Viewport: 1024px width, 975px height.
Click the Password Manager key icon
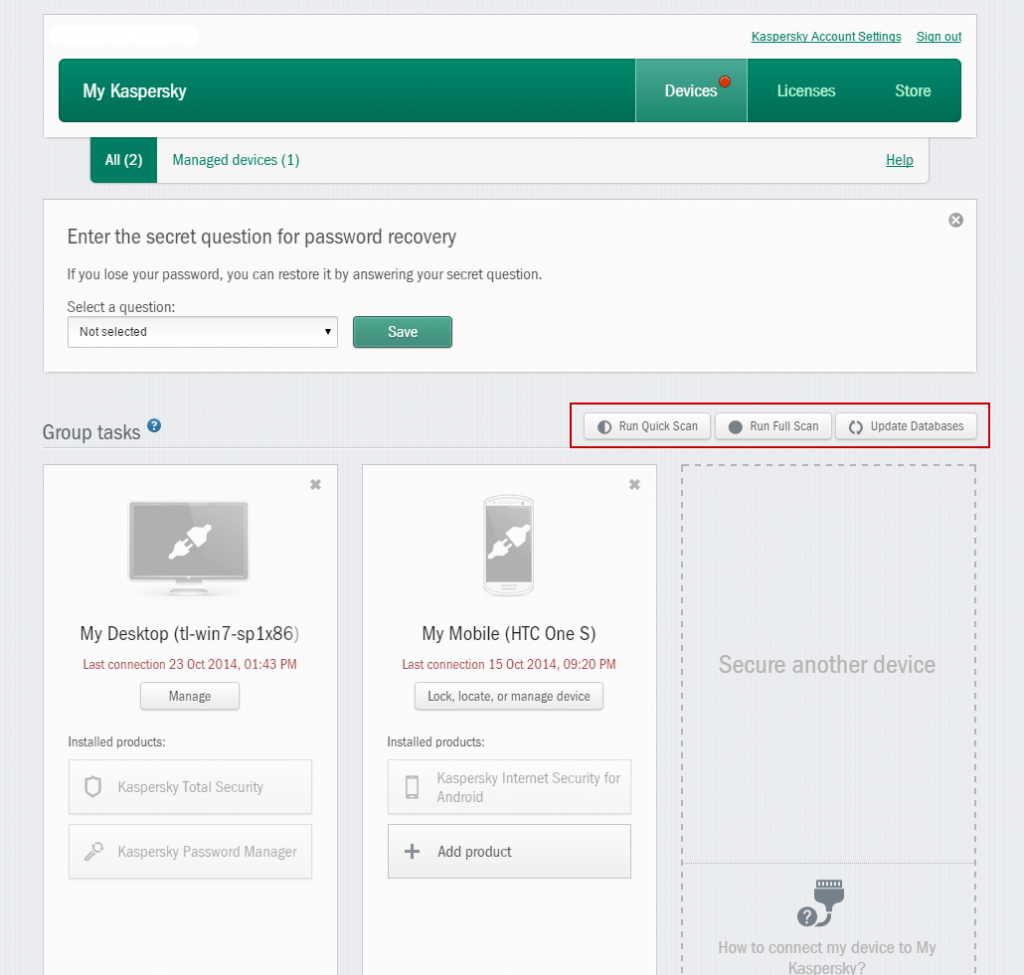point(93,852)
